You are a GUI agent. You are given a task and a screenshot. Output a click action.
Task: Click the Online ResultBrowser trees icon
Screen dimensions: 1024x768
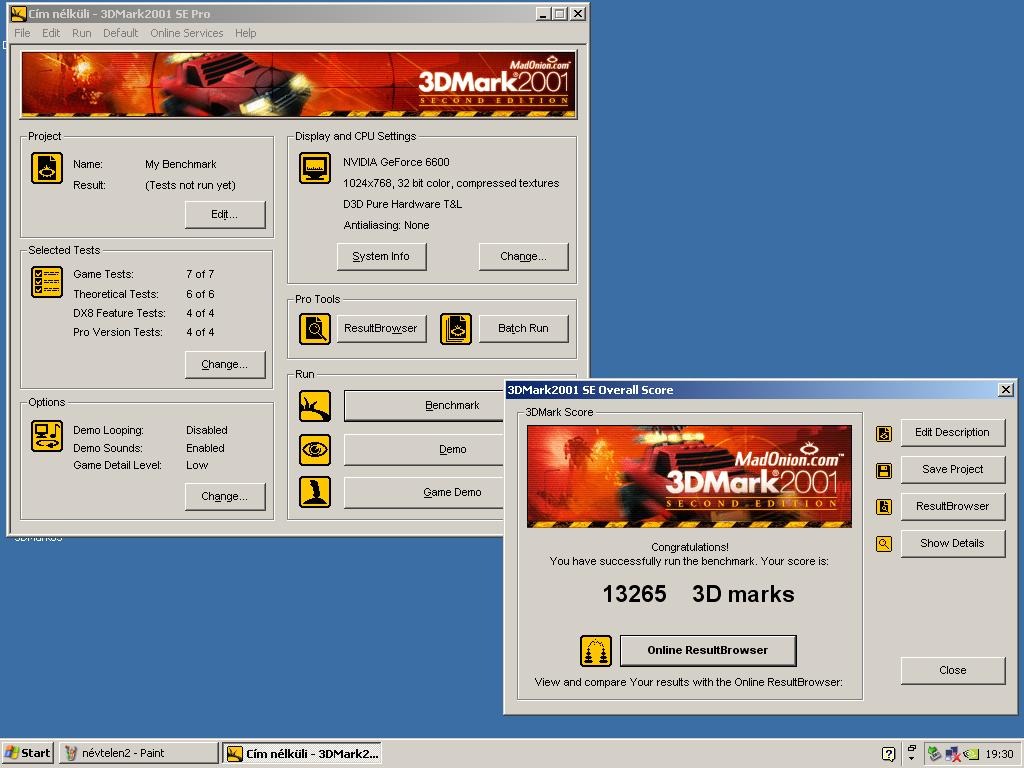pyautogui.click(x=596, y=651)
